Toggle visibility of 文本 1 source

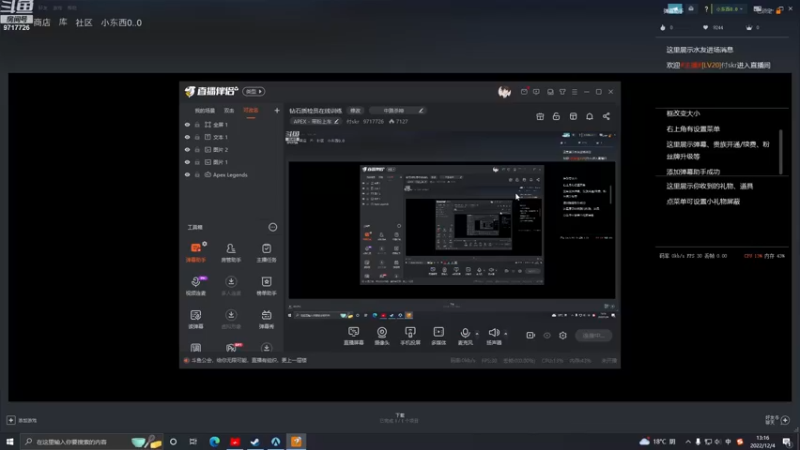click(187, 137)
